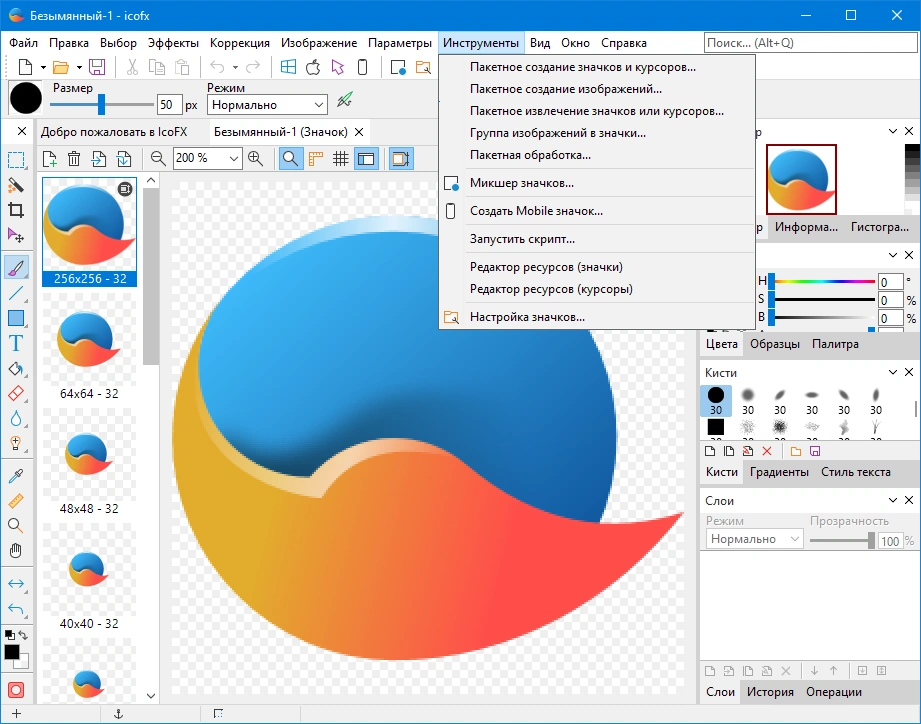This screenshot has height=724, width=921.
Task: Click the delete image trash icon
Action: pos(74,159)
